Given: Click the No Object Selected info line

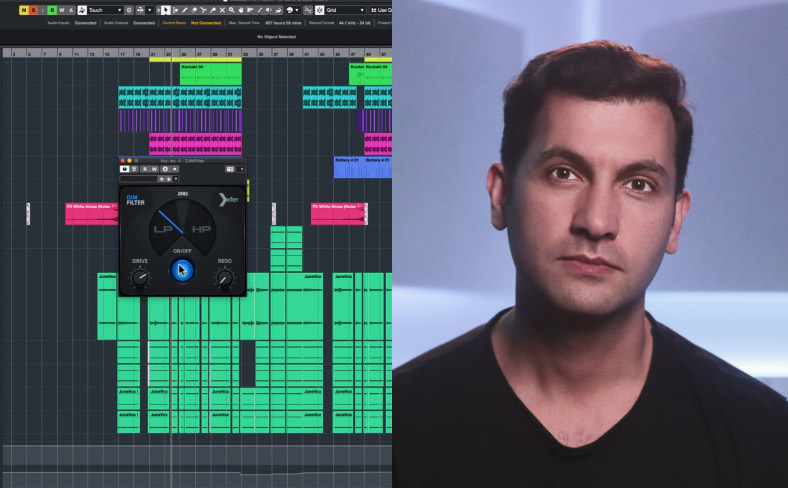Looking at the screenshot, I should pos(276,37).
